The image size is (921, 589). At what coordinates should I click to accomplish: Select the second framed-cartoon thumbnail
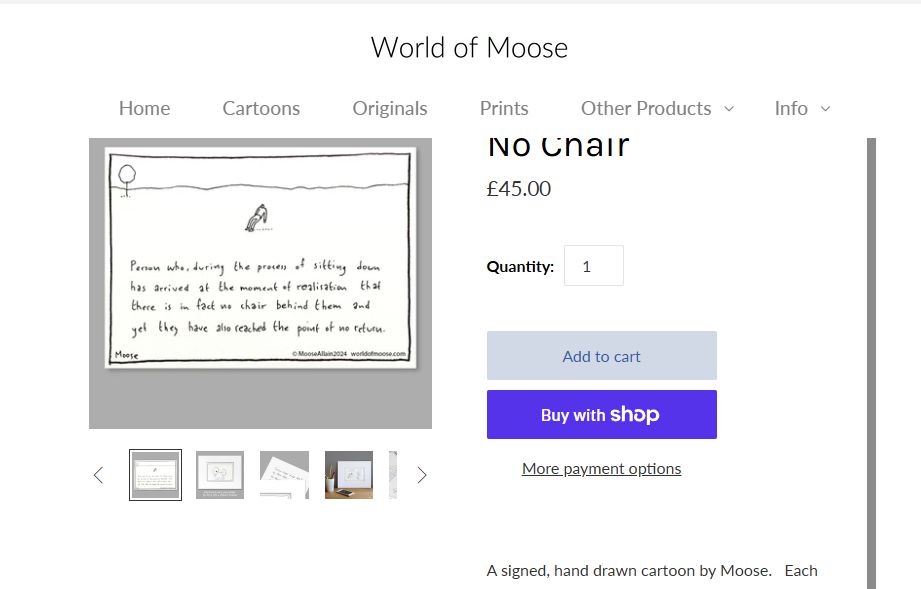[220, 475]
